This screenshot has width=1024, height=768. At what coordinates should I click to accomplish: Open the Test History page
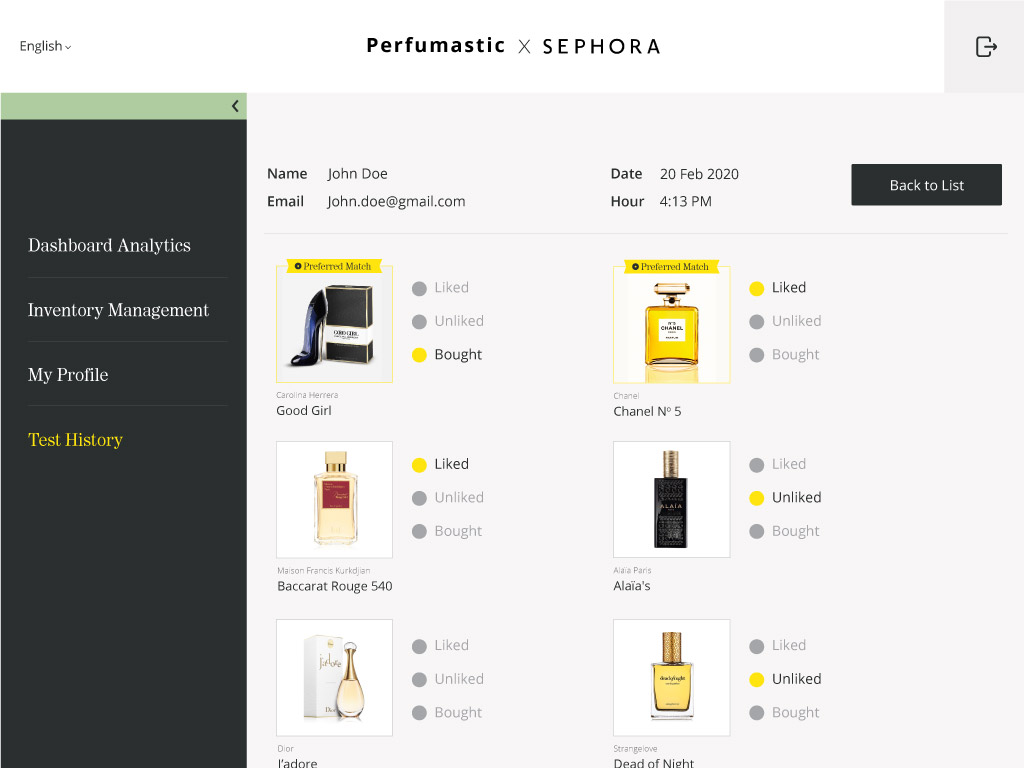point(75,440)
